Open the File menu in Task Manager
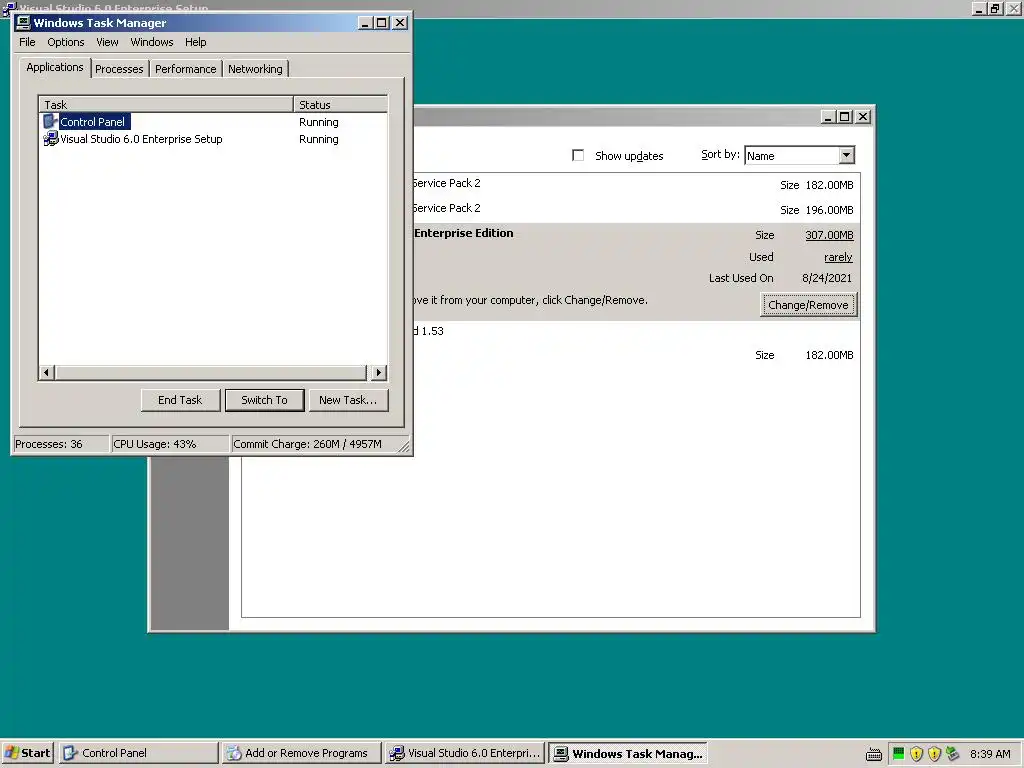This screenshot has height=768, width=1024. tap(27, 42)
